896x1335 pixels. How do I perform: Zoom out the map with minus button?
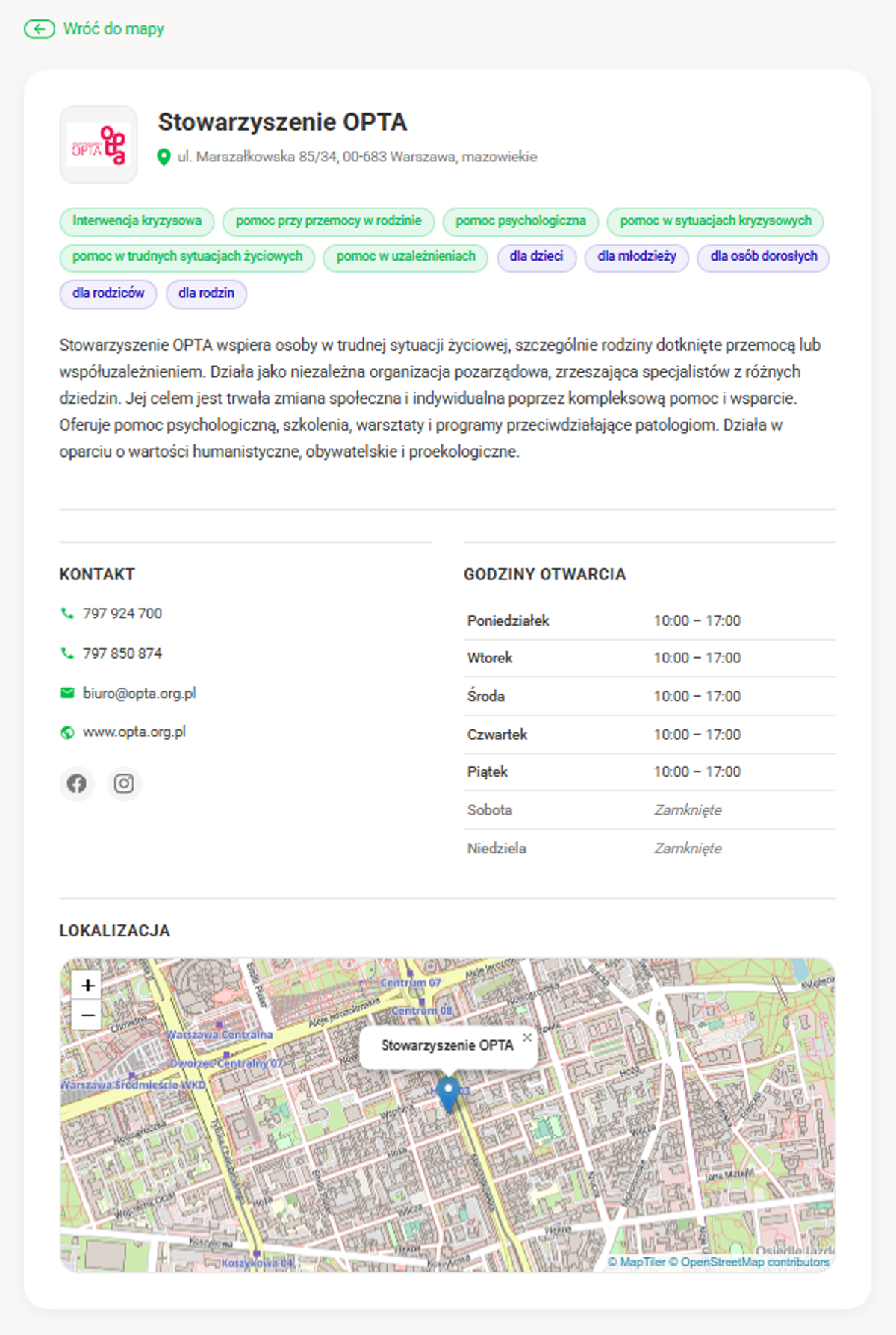point(87,1015)
